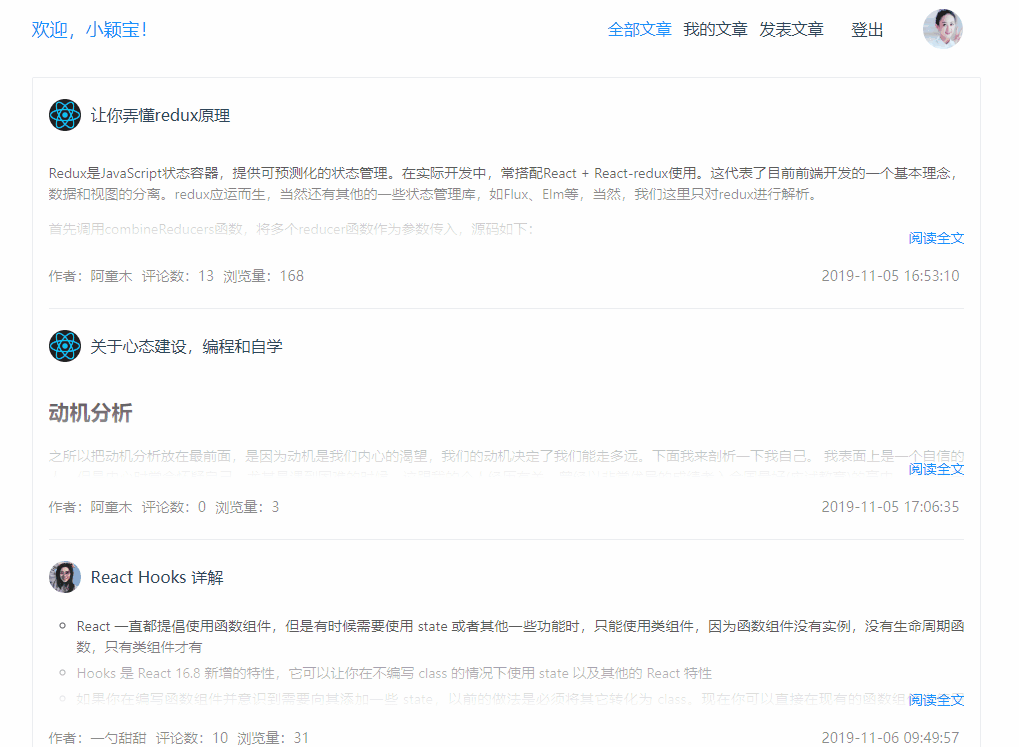Screen dimensions: 1019x747
Task: Click 评论数：13 under the redux article
Action: pyautogui.click(x=177, y=276)
